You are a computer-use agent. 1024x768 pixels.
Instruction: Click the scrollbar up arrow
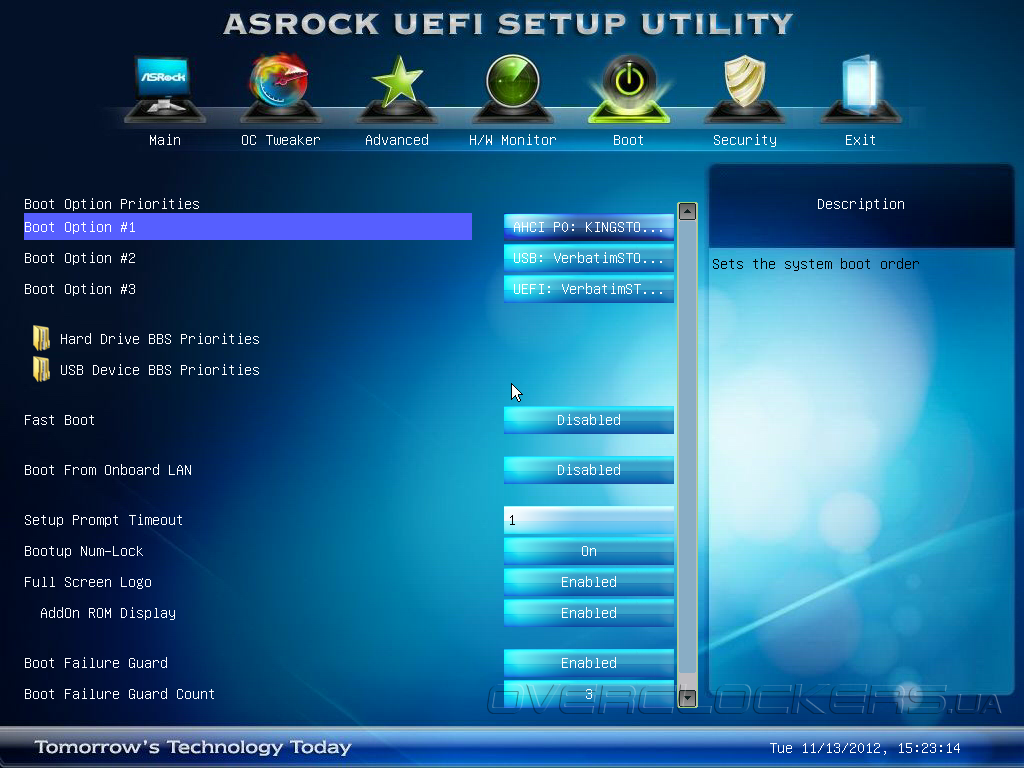(687, 212)
